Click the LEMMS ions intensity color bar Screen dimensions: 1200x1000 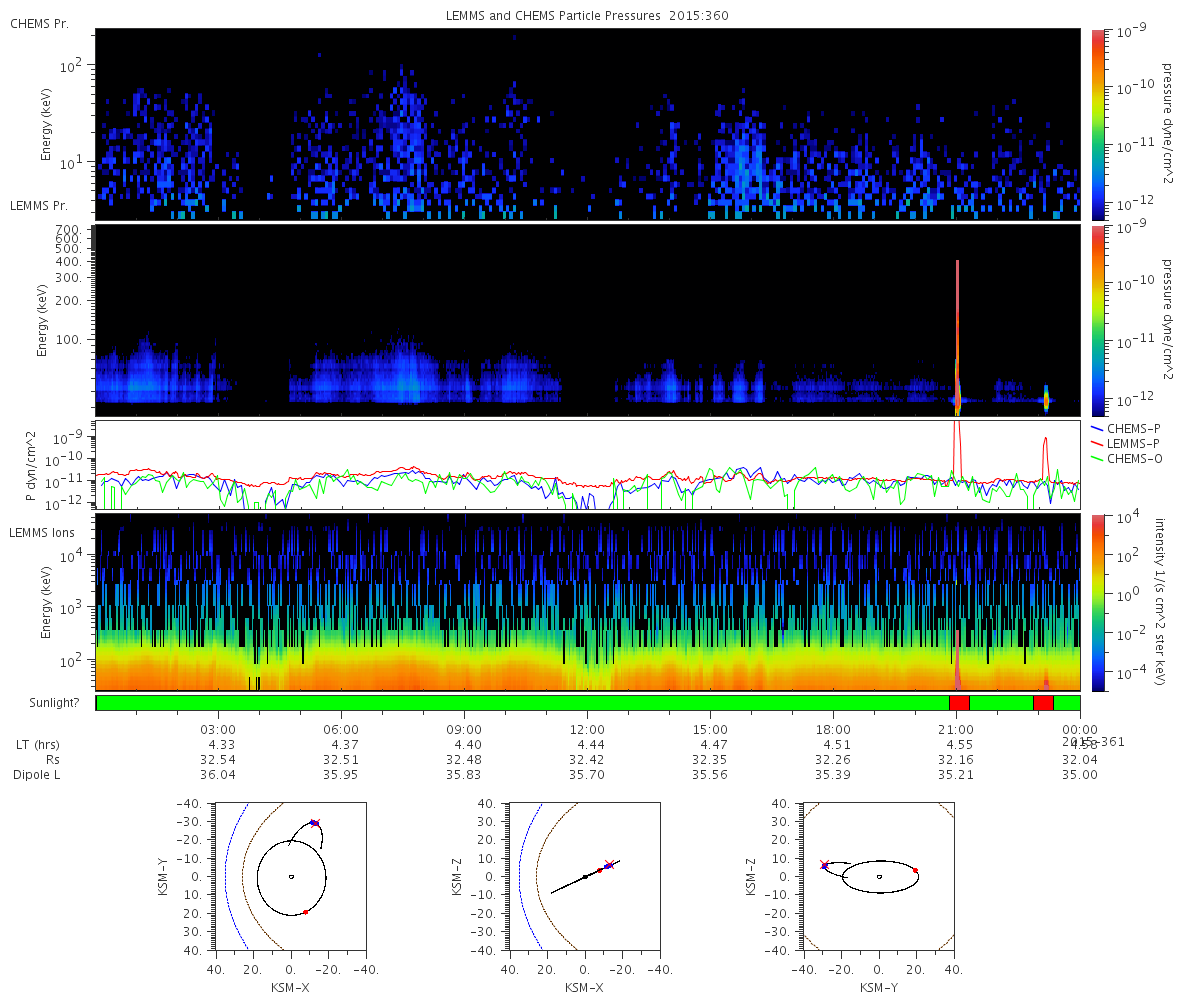click(x=1097, y=603)
